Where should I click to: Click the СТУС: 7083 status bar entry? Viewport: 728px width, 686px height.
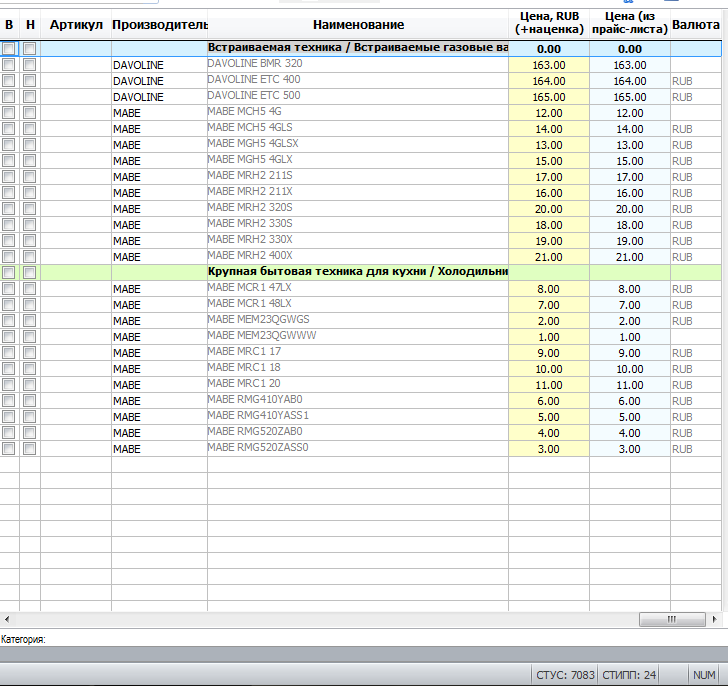pos(565,674)
